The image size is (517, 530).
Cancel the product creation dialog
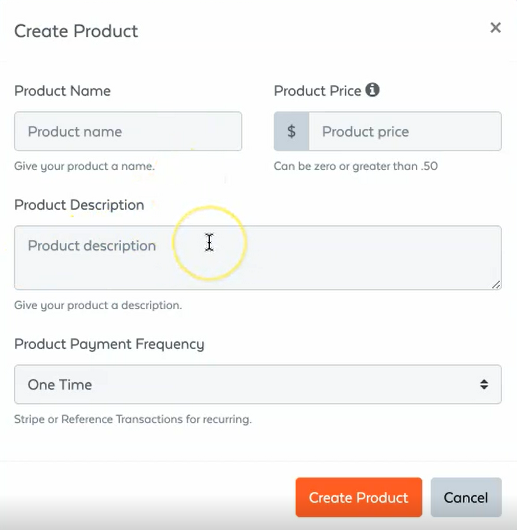[466, 497]
